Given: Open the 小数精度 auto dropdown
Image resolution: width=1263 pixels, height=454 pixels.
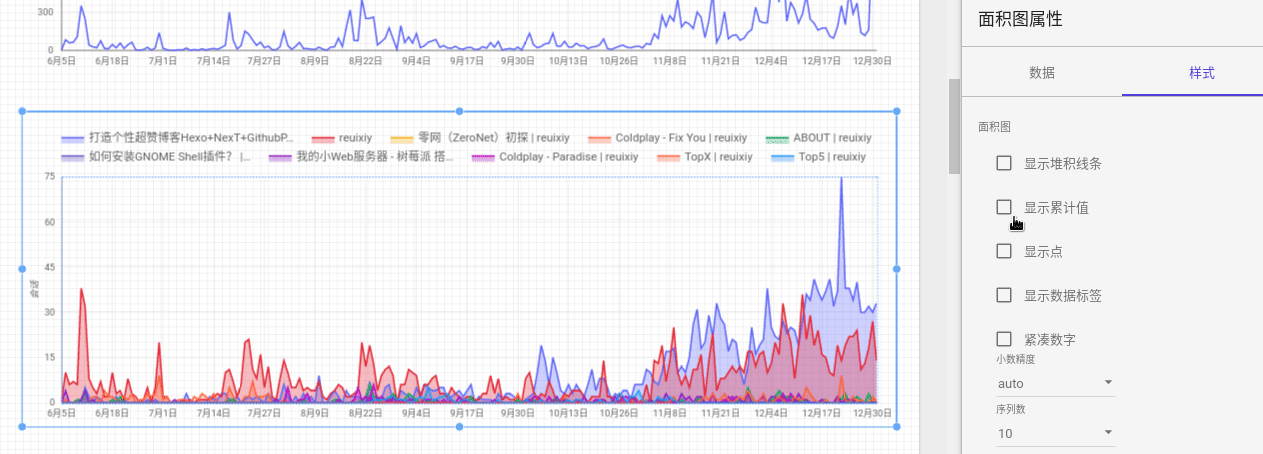Looking at the screenshot, I should pyautogui.click(x=1055, y=383).
